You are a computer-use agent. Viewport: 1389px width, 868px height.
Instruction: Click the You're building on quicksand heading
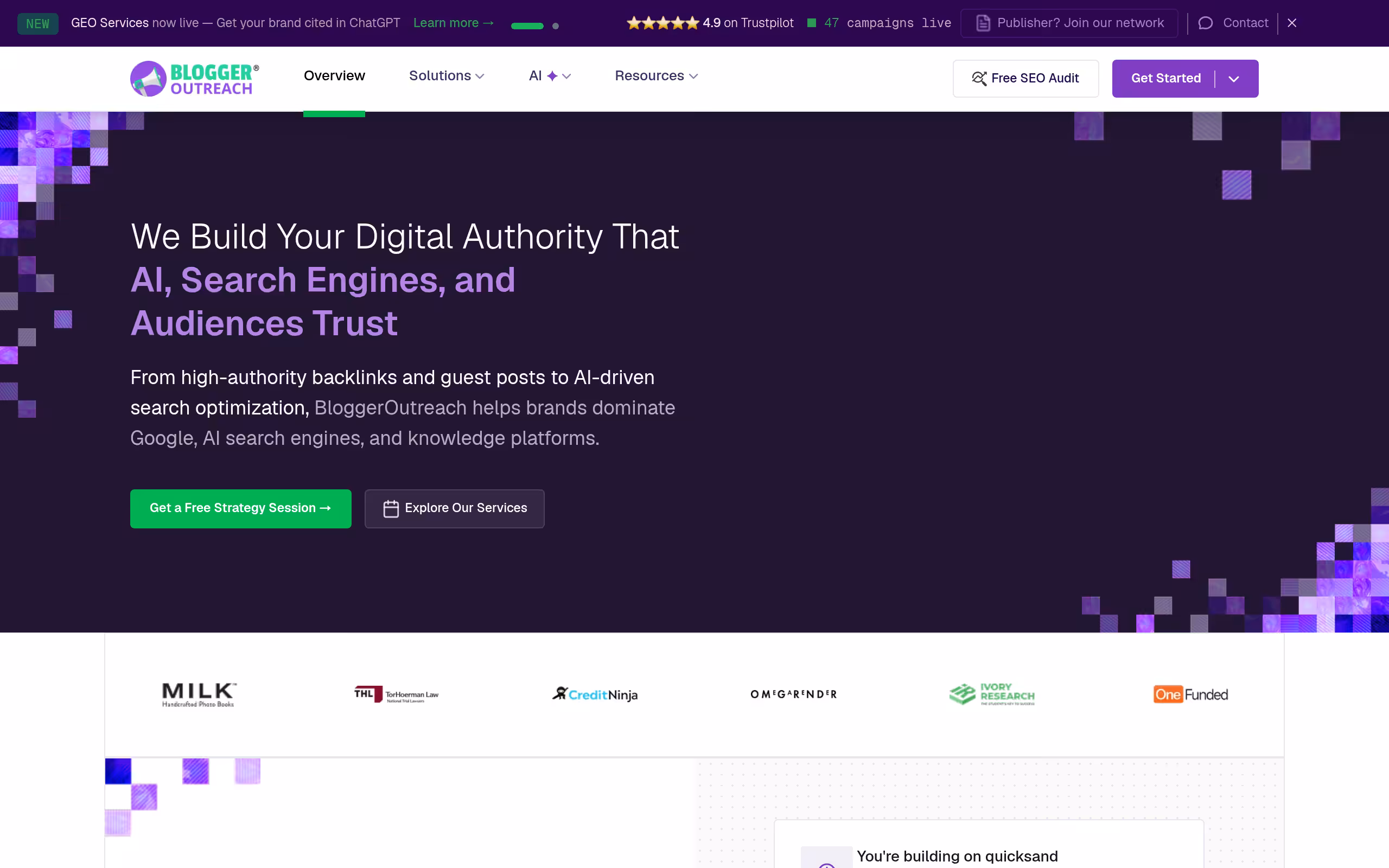point(957,856)
